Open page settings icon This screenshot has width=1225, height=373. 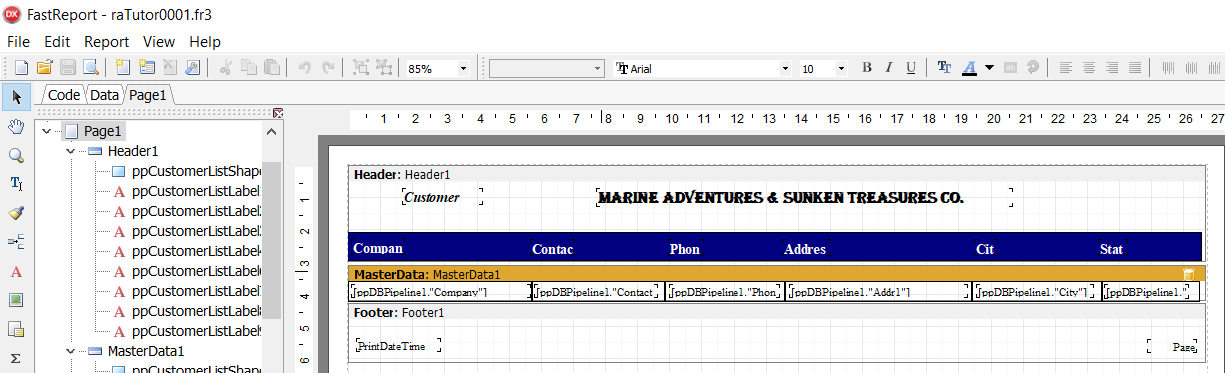[193, 68]
